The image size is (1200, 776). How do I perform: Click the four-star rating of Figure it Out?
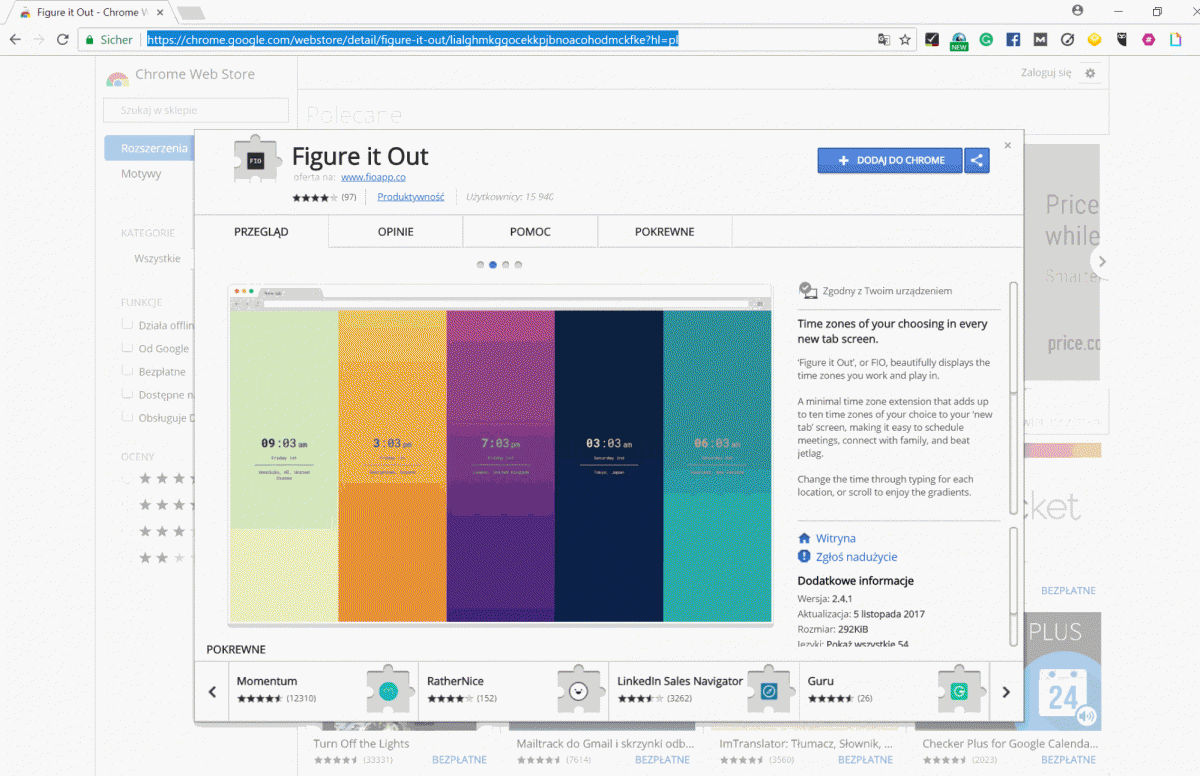(315, 197)
